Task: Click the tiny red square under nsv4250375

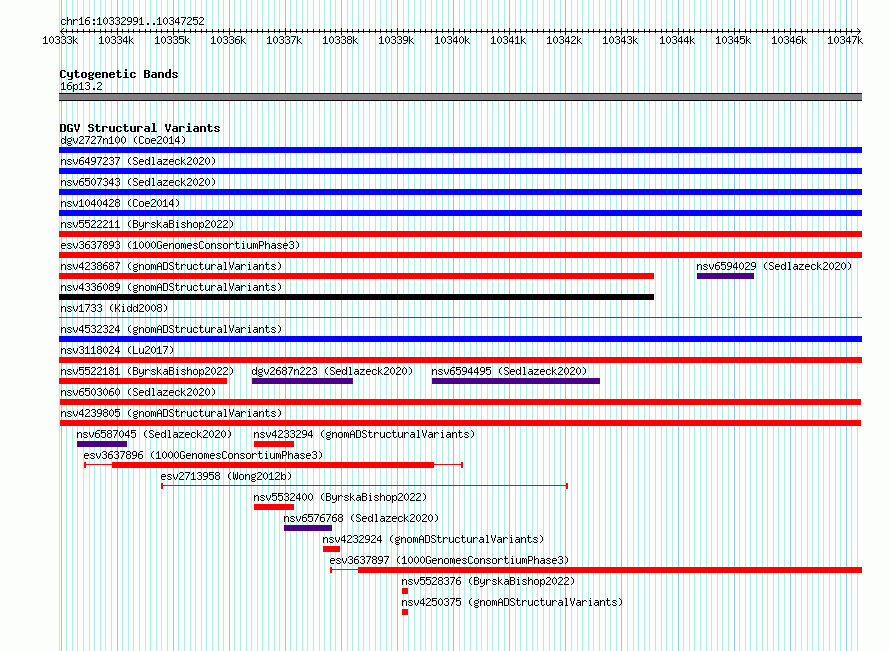Action: pyautogui.click(x=405, y=612)
